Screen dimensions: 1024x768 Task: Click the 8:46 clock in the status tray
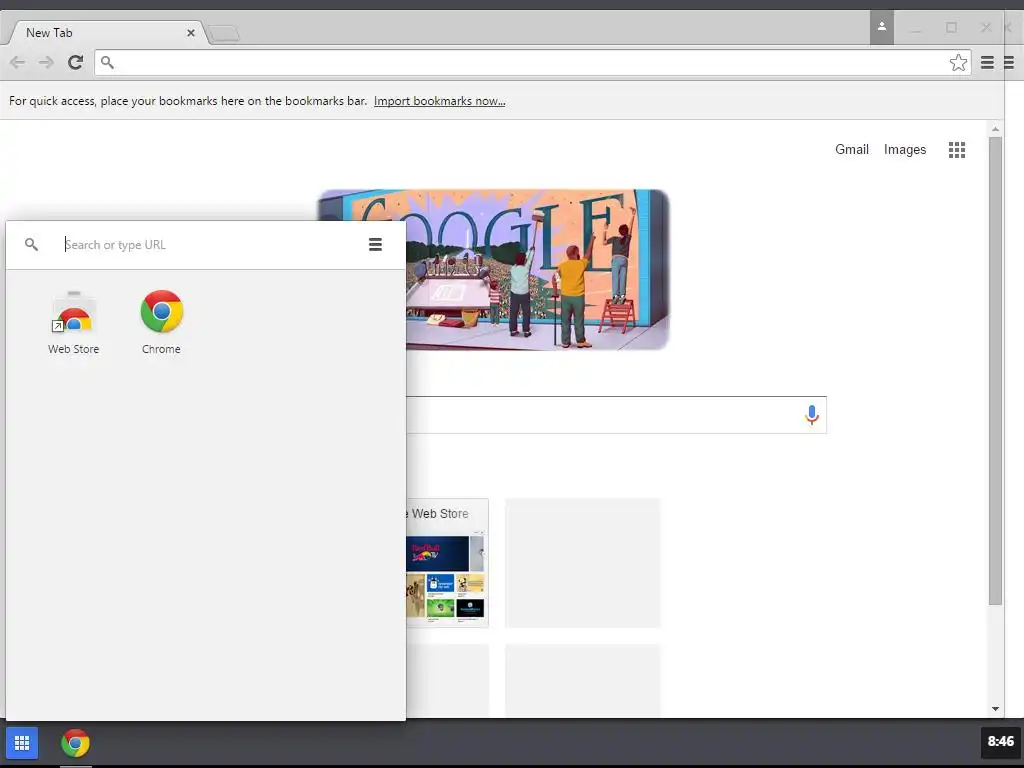[x=1000, y=742]
